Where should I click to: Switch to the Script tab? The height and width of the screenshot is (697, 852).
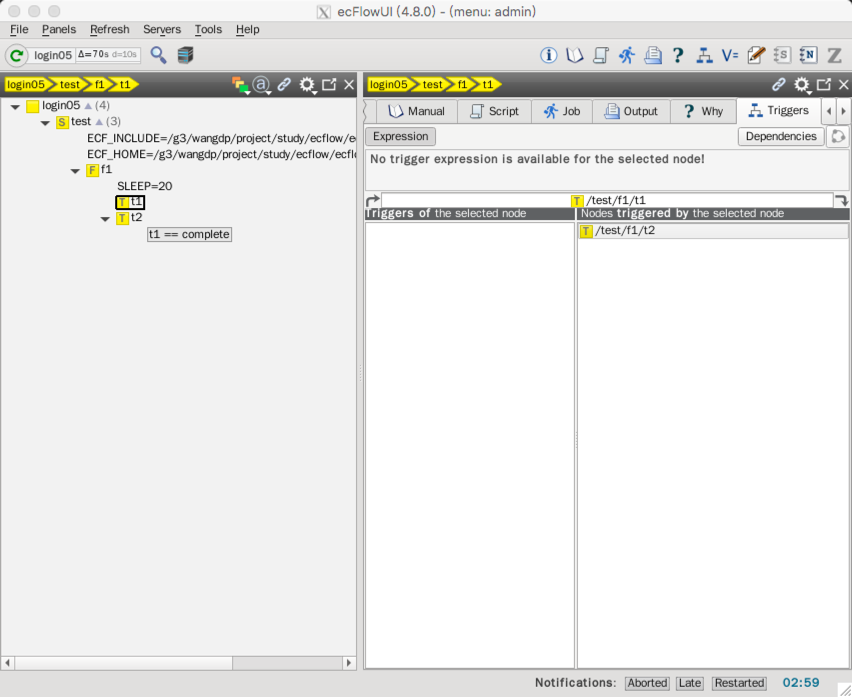tap(494, 111)
